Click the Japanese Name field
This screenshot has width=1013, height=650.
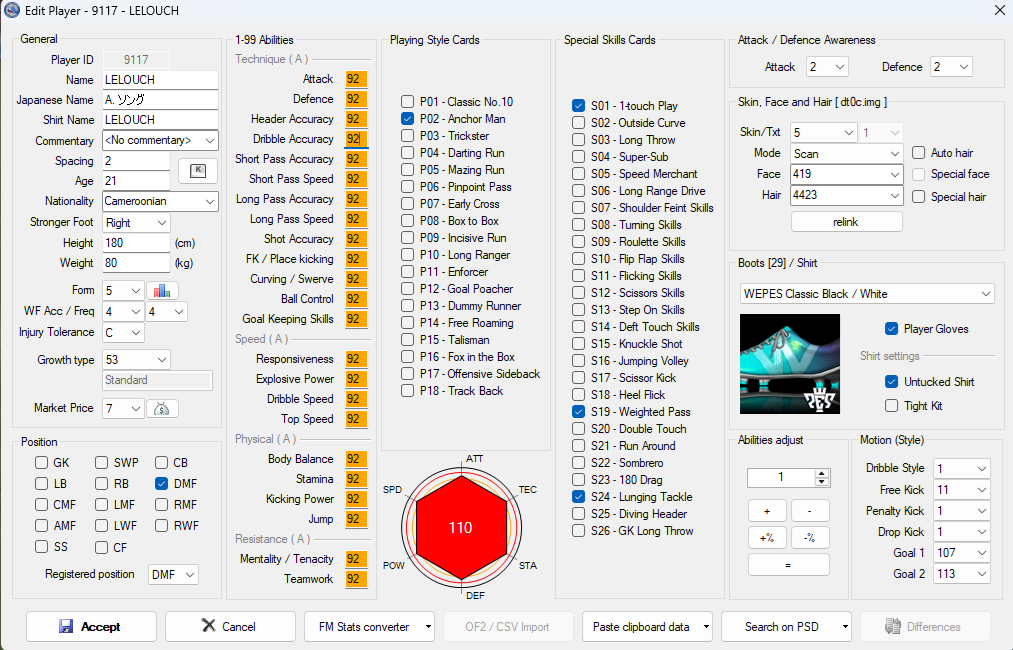coord(160,100)
